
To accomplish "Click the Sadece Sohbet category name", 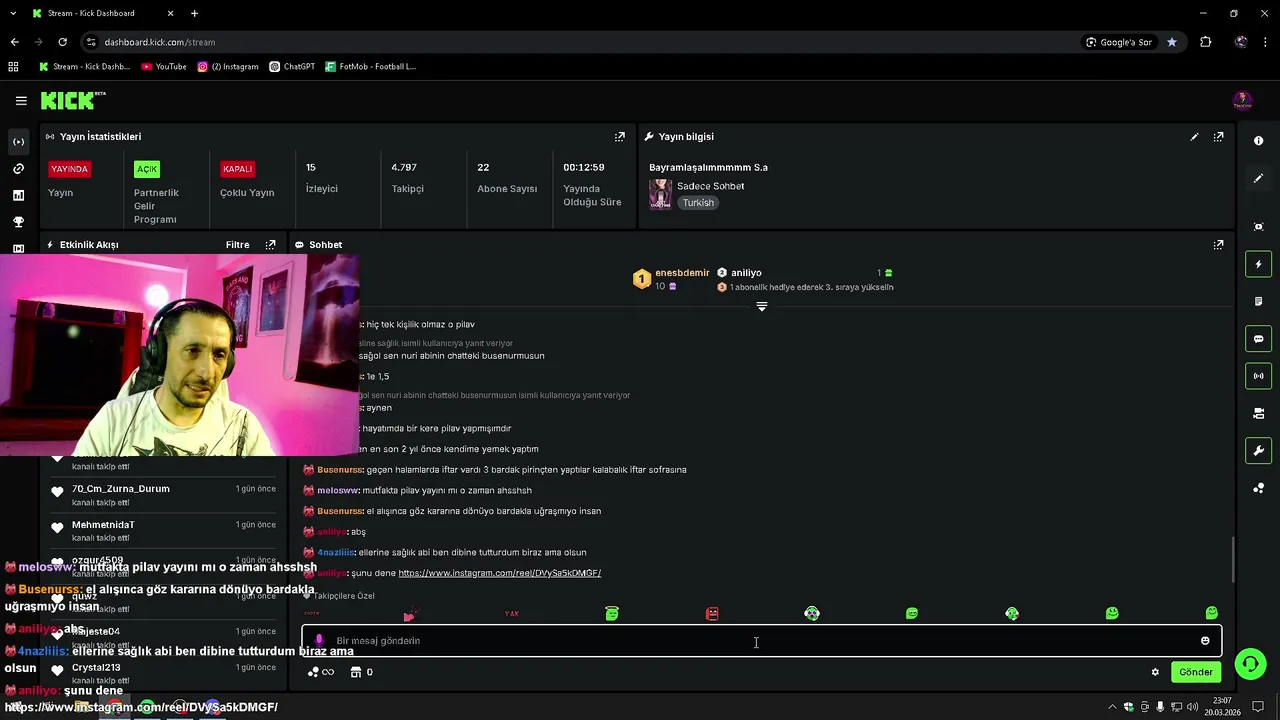I will point(710,186).
